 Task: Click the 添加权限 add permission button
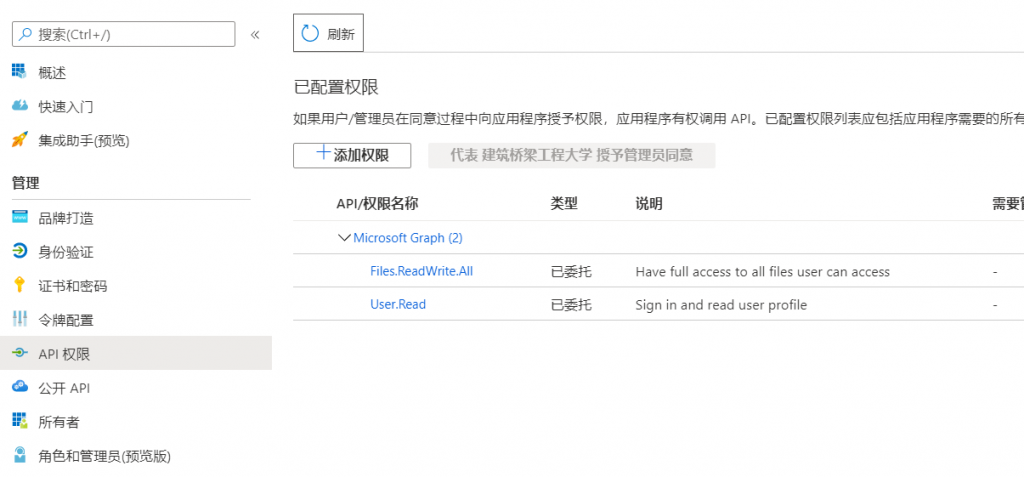click(352, 155)
